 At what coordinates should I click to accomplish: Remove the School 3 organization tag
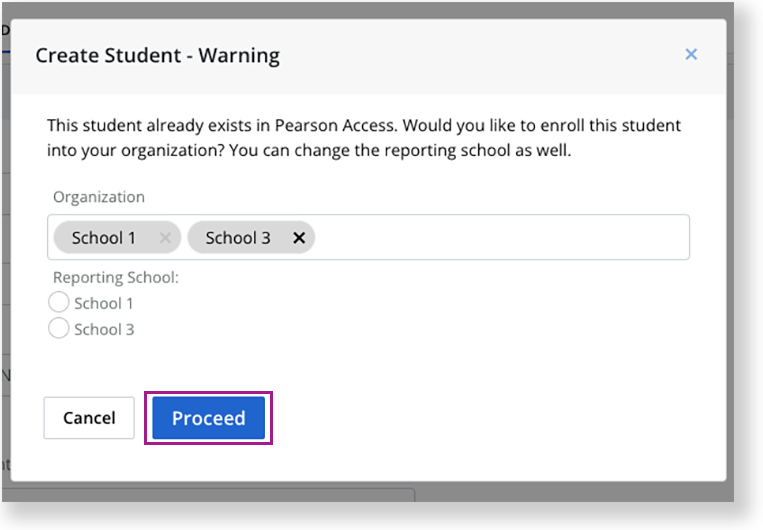pos(299,238)
